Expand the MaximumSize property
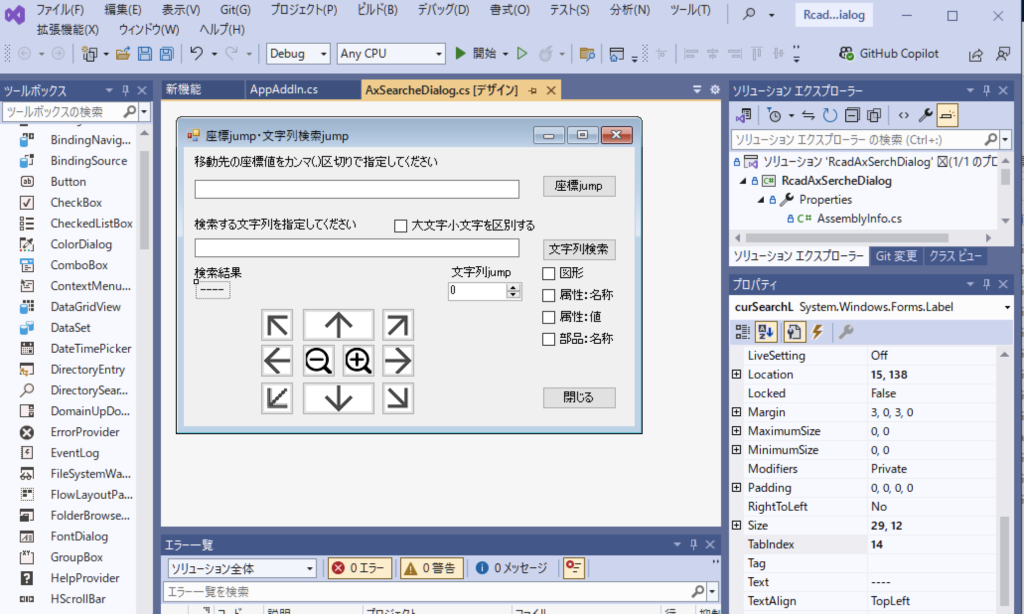This screenshot has height=614, width=1024. pos(737,431)
